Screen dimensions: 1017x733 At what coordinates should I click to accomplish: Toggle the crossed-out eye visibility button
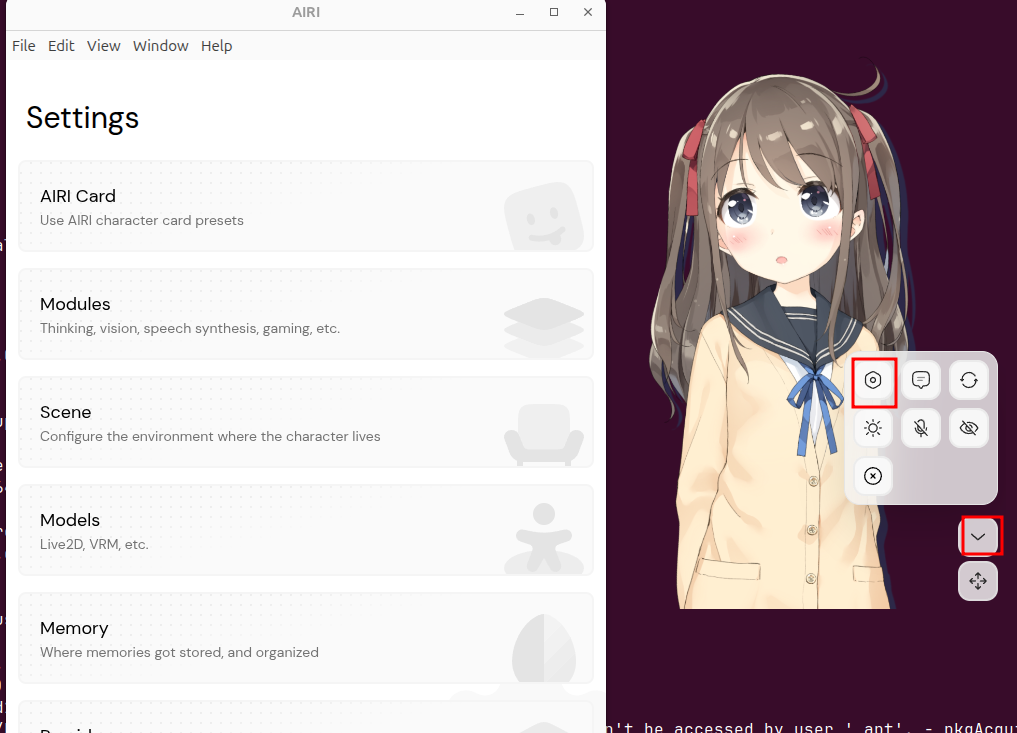968,428
